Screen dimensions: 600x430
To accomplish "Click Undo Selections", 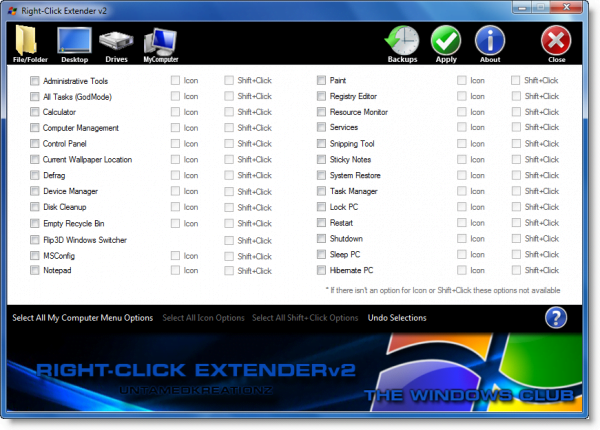I will 397,318.
